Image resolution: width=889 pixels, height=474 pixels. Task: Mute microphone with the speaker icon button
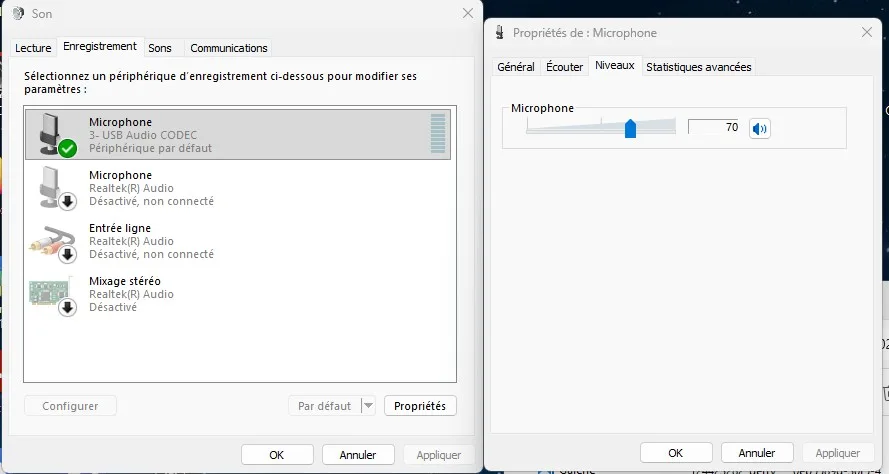[x=761, y=128]
